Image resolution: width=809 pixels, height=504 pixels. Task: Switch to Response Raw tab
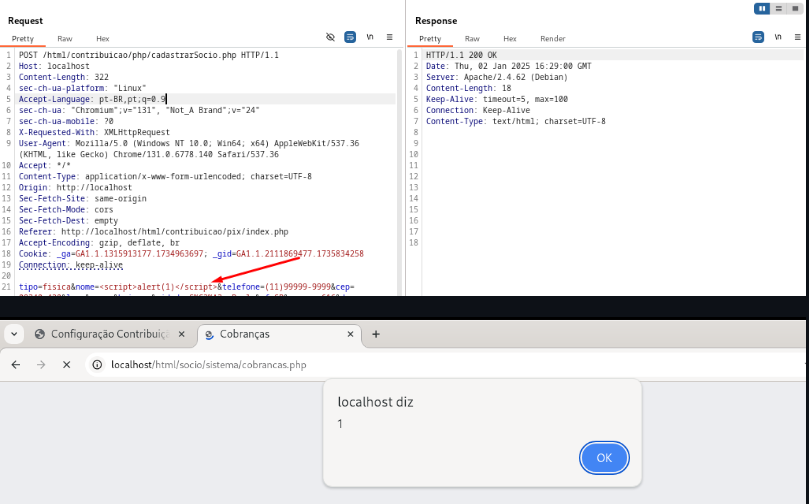472,39
